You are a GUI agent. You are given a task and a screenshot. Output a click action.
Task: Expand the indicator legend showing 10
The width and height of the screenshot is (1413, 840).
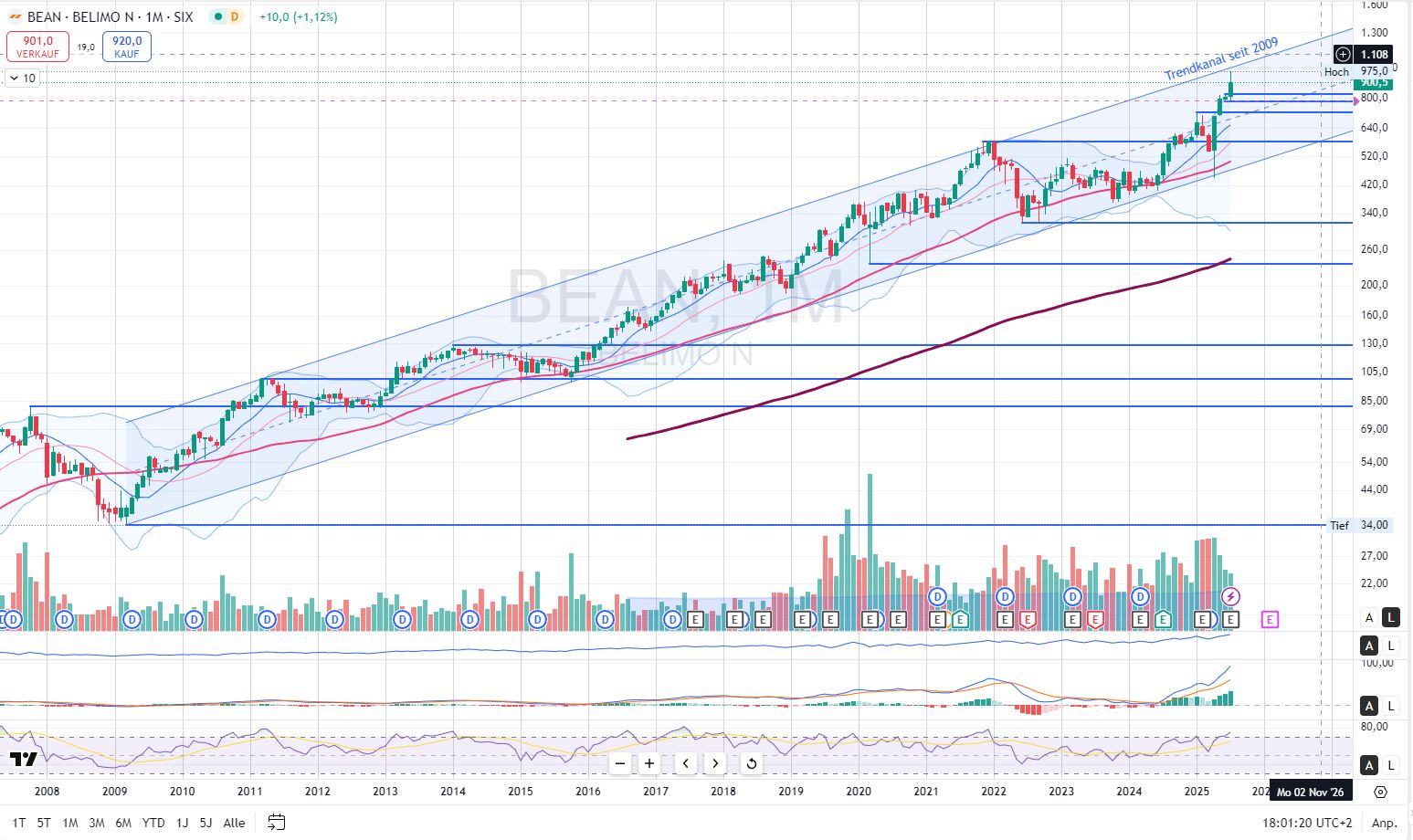tap(23, 79)
